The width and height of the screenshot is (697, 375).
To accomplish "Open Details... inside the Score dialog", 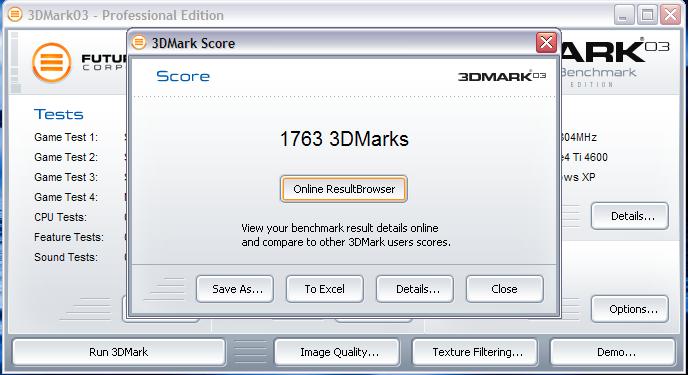I will (x=415, y=289).
